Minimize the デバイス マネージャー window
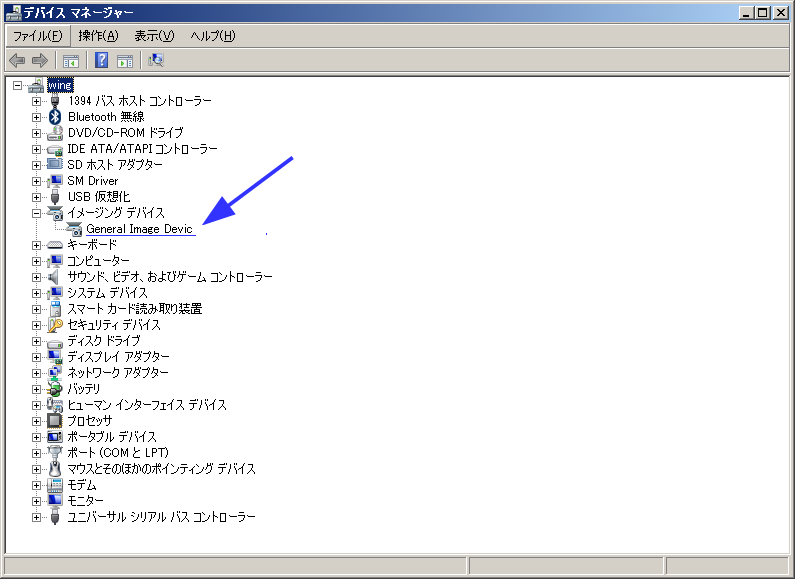Viewport: 795px width, 579px height. (746, 13)
